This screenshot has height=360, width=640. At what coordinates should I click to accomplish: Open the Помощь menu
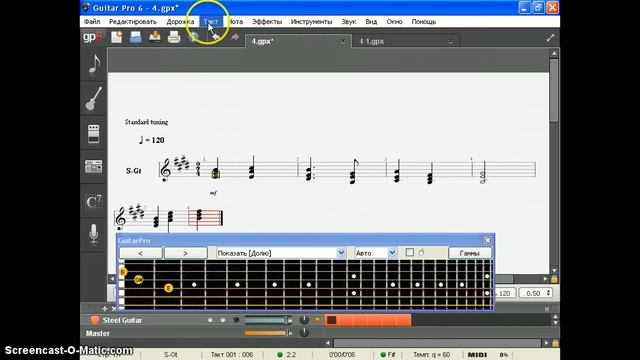[x=424, y=22]
